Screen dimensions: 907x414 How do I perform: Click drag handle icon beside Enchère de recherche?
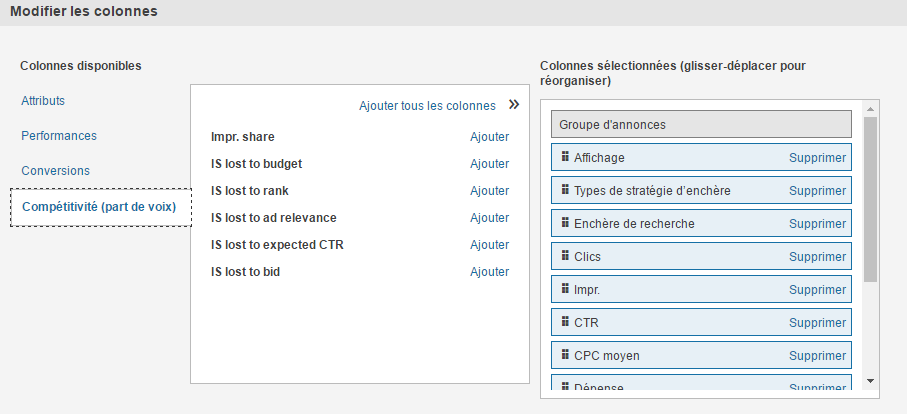pos(565,223)
